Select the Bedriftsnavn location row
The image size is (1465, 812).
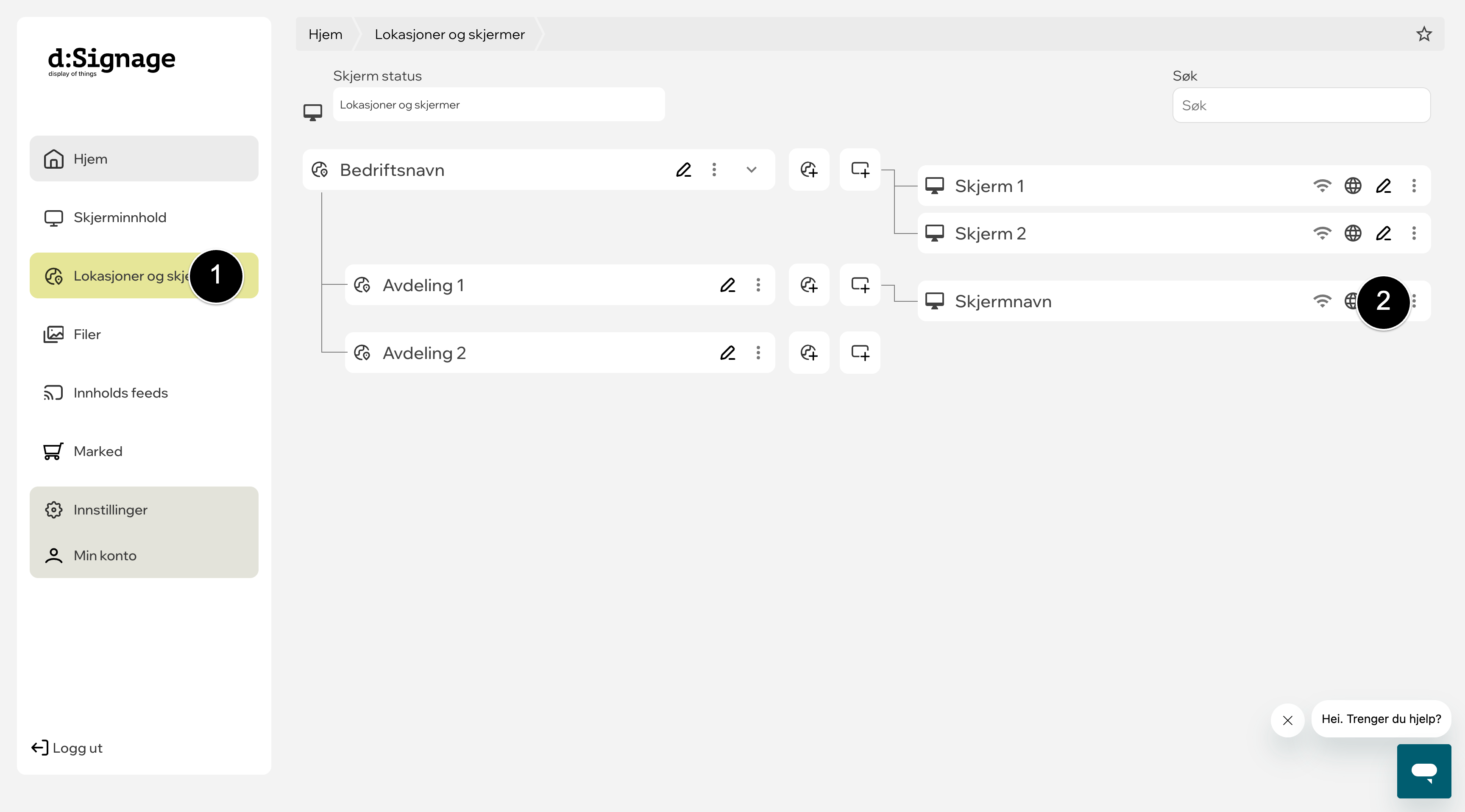point(539,170)
